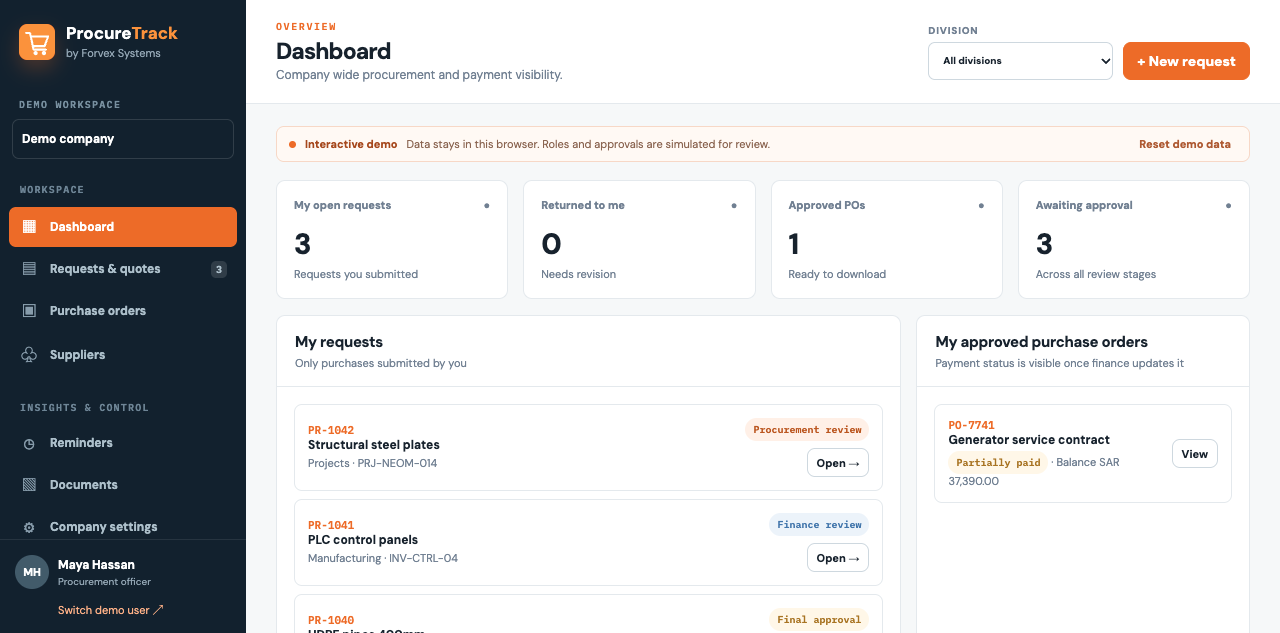The height and width of the screenshot is (633, 1280).
Task: Click the Awaiting approval stat card
Action: 1134,239
